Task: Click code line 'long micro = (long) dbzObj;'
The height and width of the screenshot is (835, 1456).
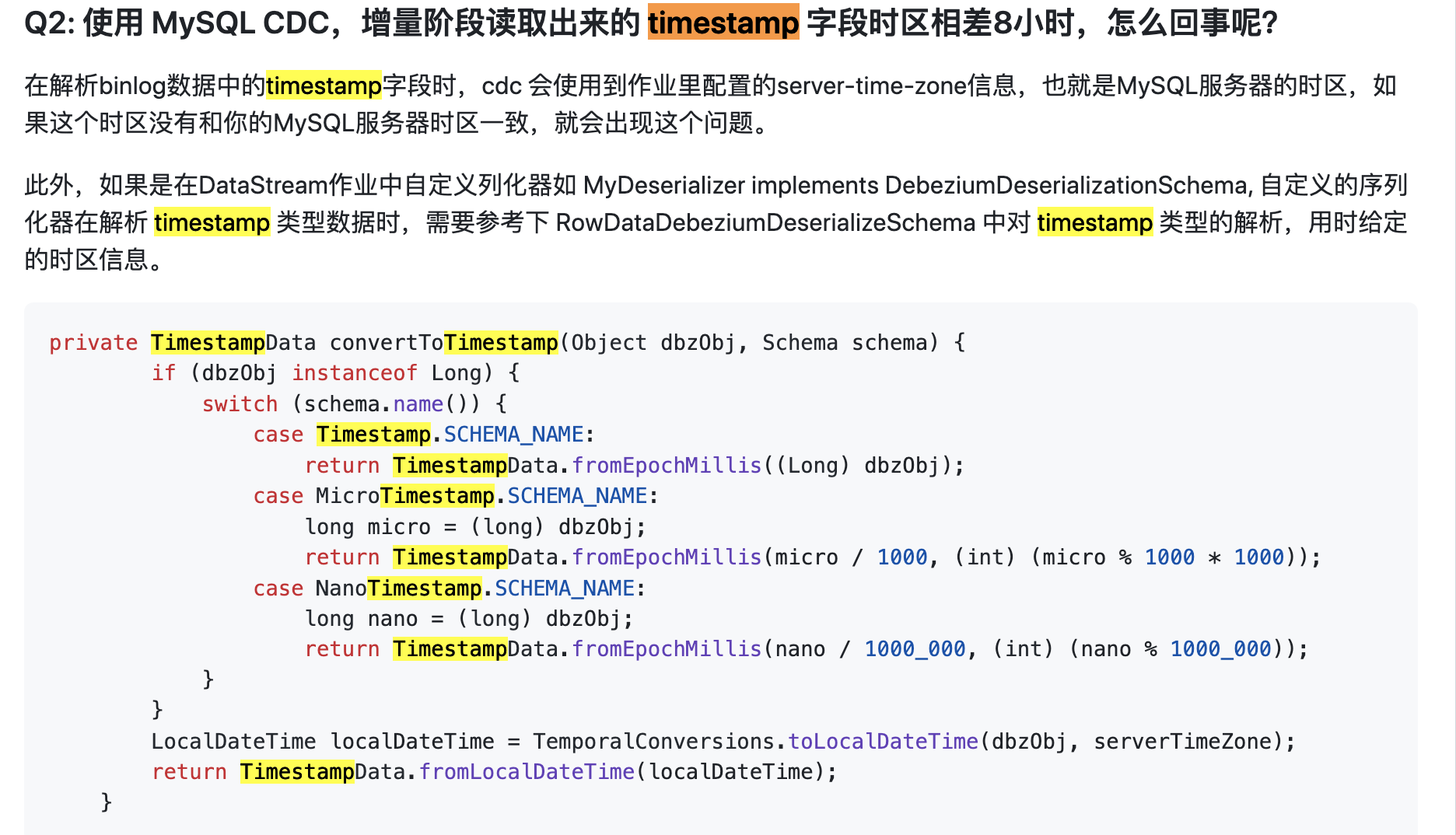Action: [x=476, y=527]
